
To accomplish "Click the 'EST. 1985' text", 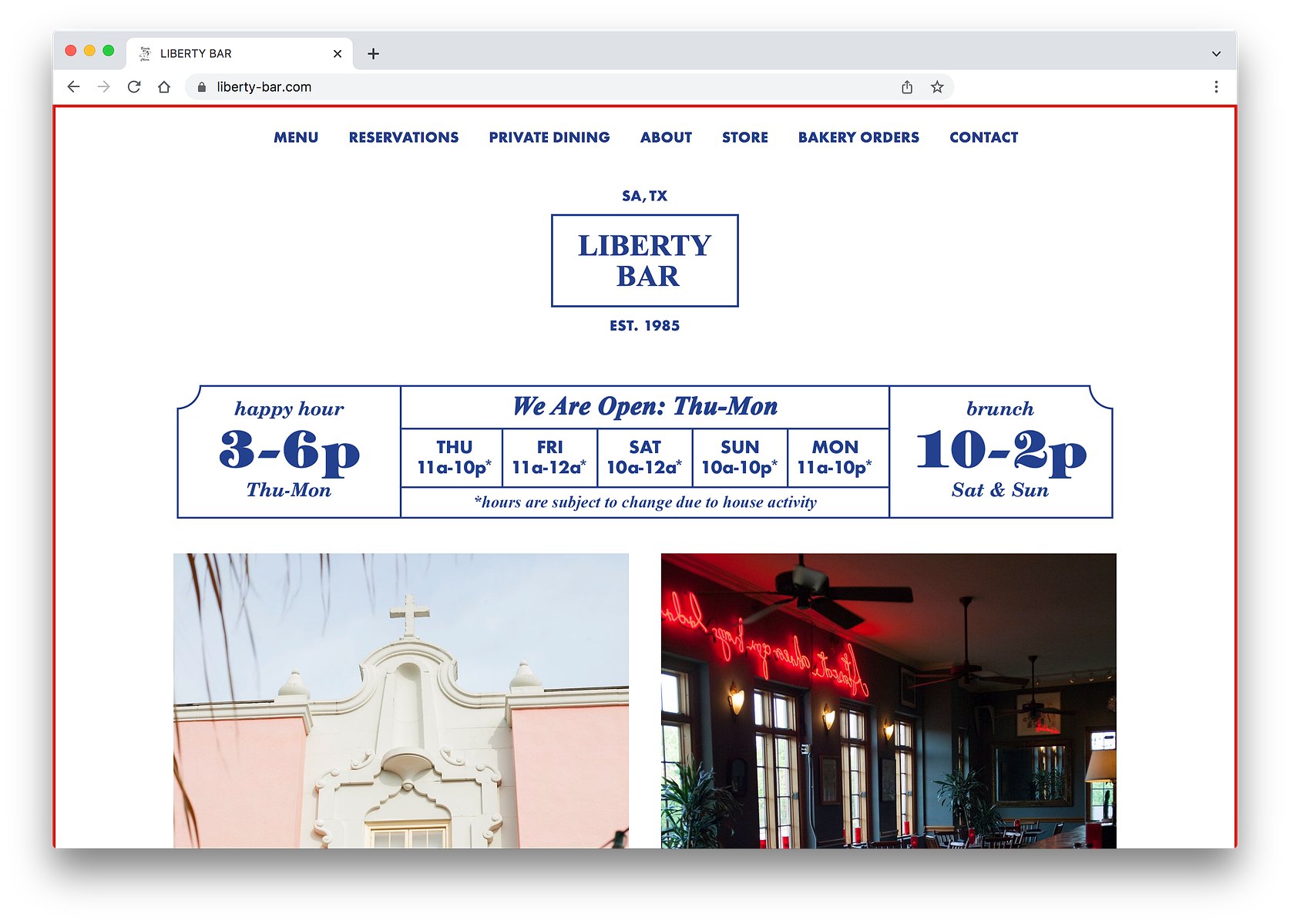I will (x=645, y=326).
